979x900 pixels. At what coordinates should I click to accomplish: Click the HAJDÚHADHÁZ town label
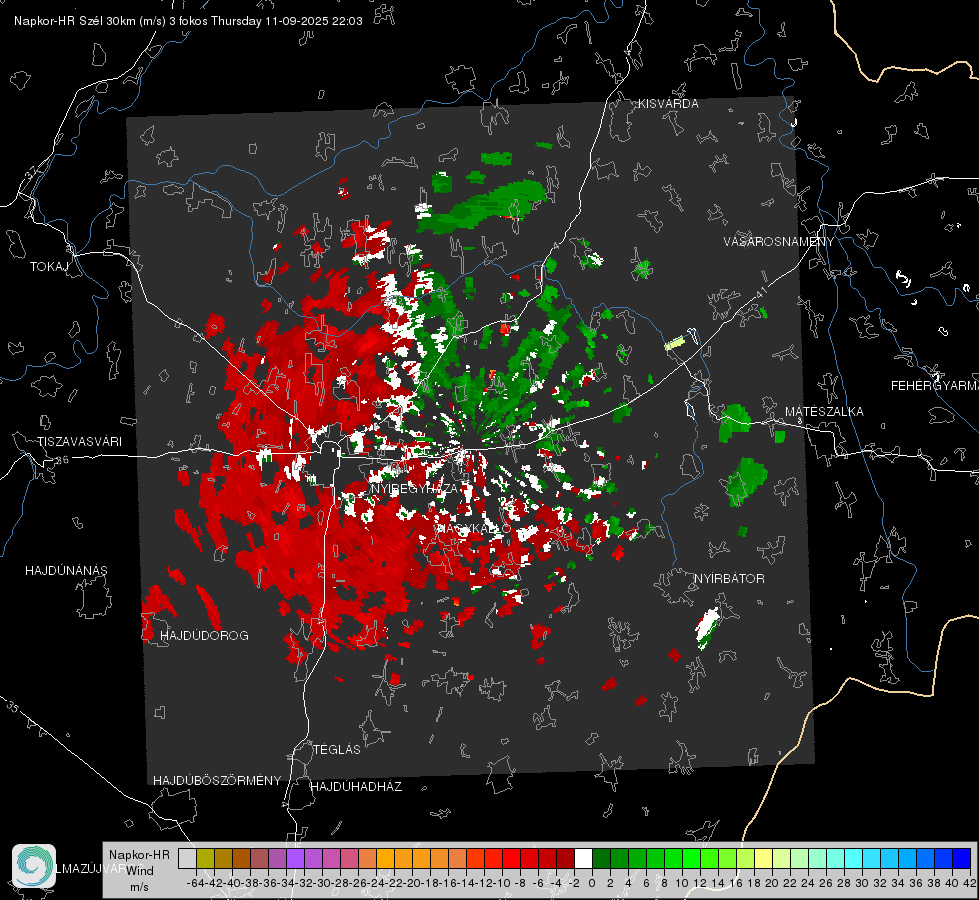[356, 787]
